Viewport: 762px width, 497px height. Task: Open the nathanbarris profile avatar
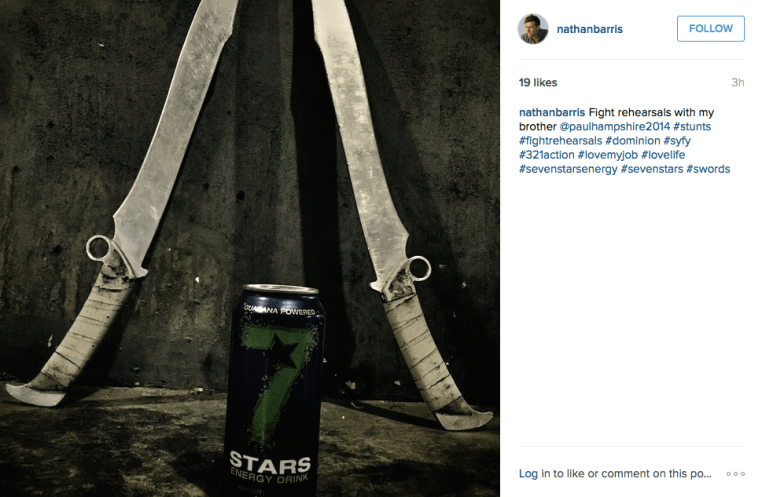533,29
